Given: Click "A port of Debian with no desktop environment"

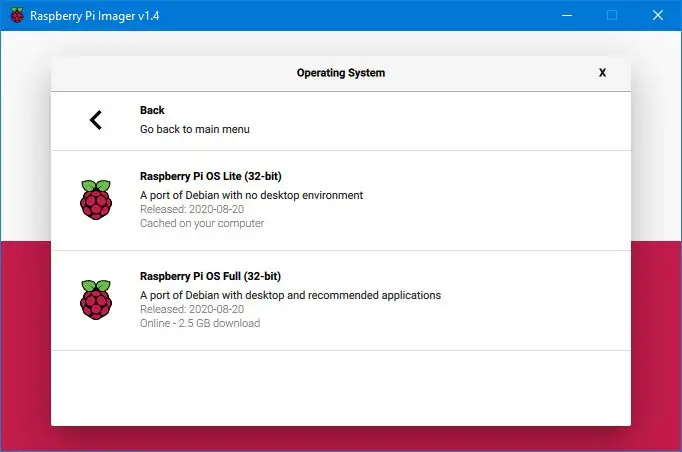Looking at the screenshot, I should pos(251,195).
